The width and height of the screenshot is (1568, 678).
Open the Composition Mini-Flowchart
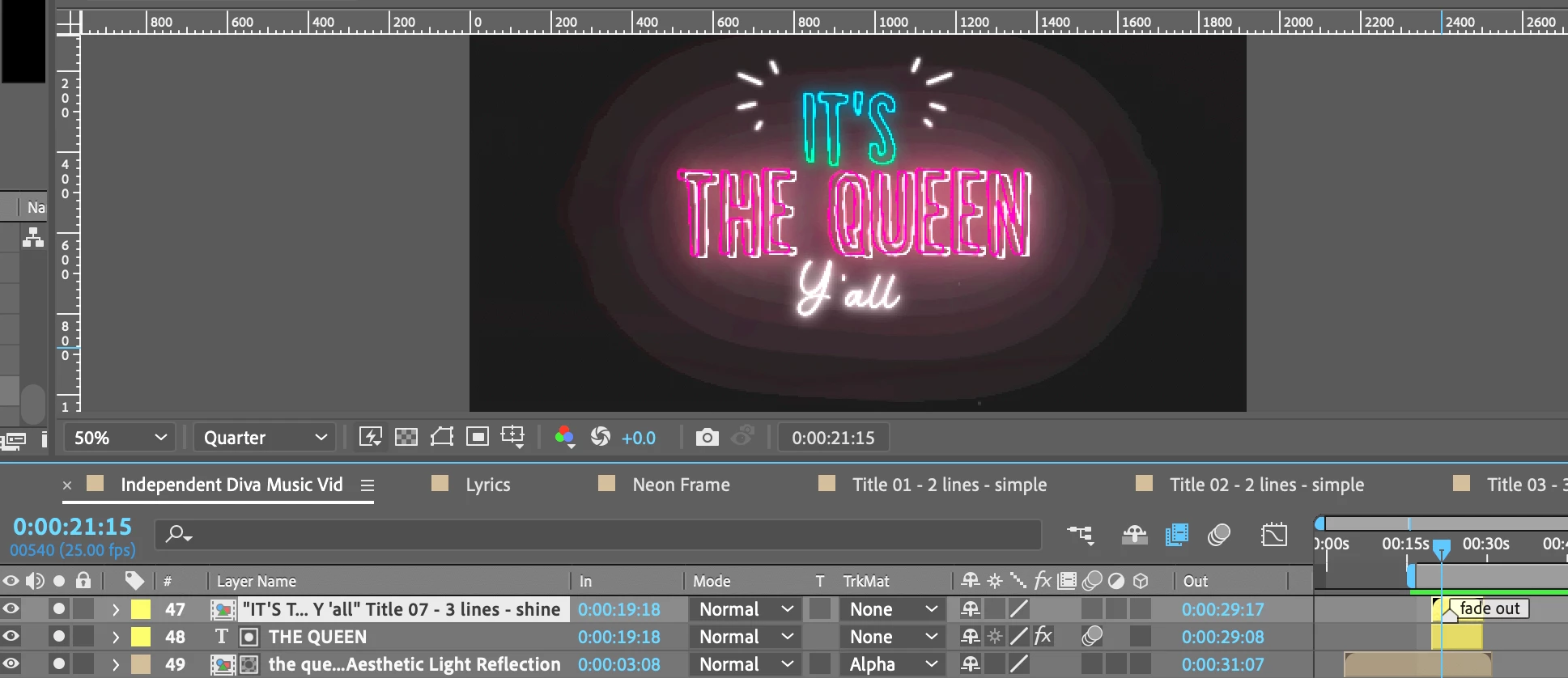tap(1080, 535)
